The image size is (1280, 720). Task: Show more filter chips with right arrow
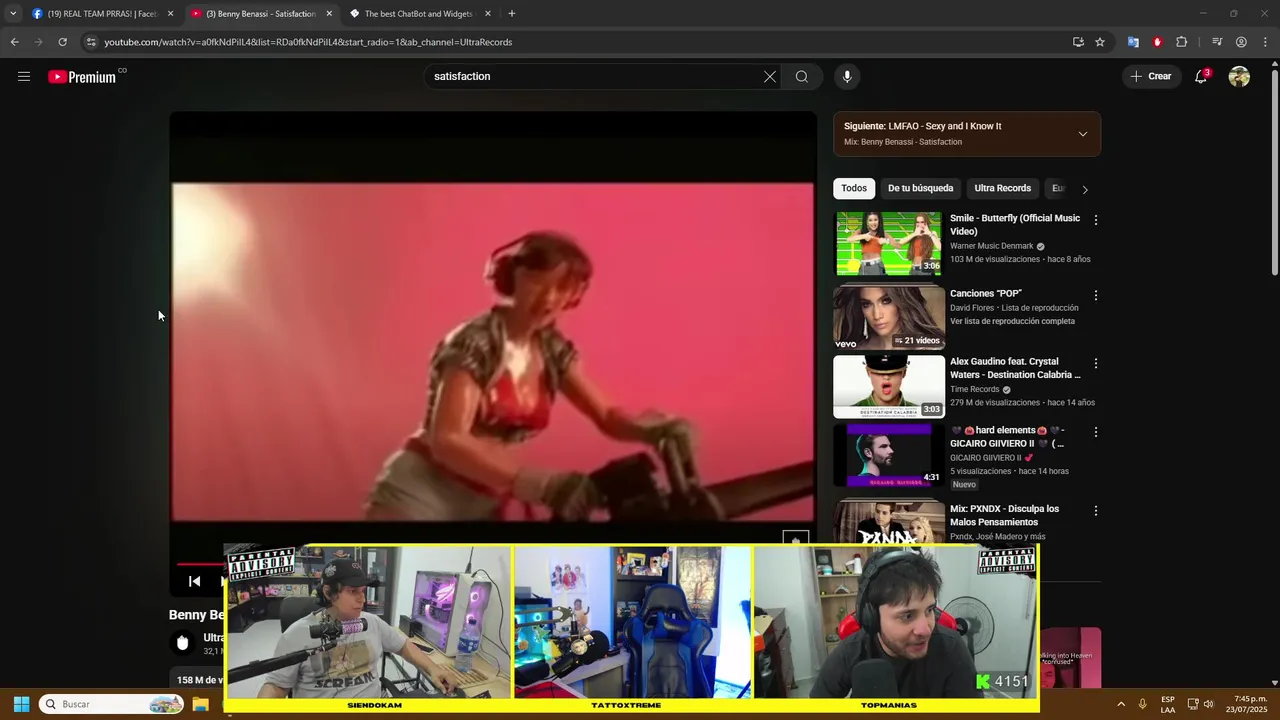1085,189
